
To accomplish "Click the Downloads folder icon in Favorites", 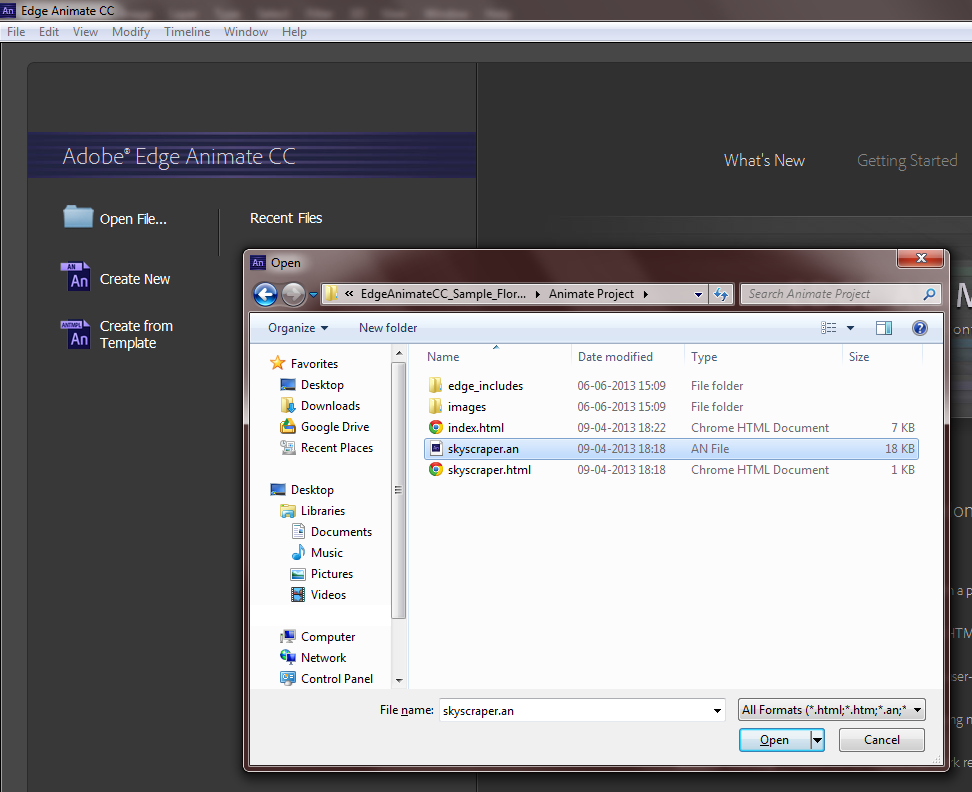I will [x=288, y=405].
